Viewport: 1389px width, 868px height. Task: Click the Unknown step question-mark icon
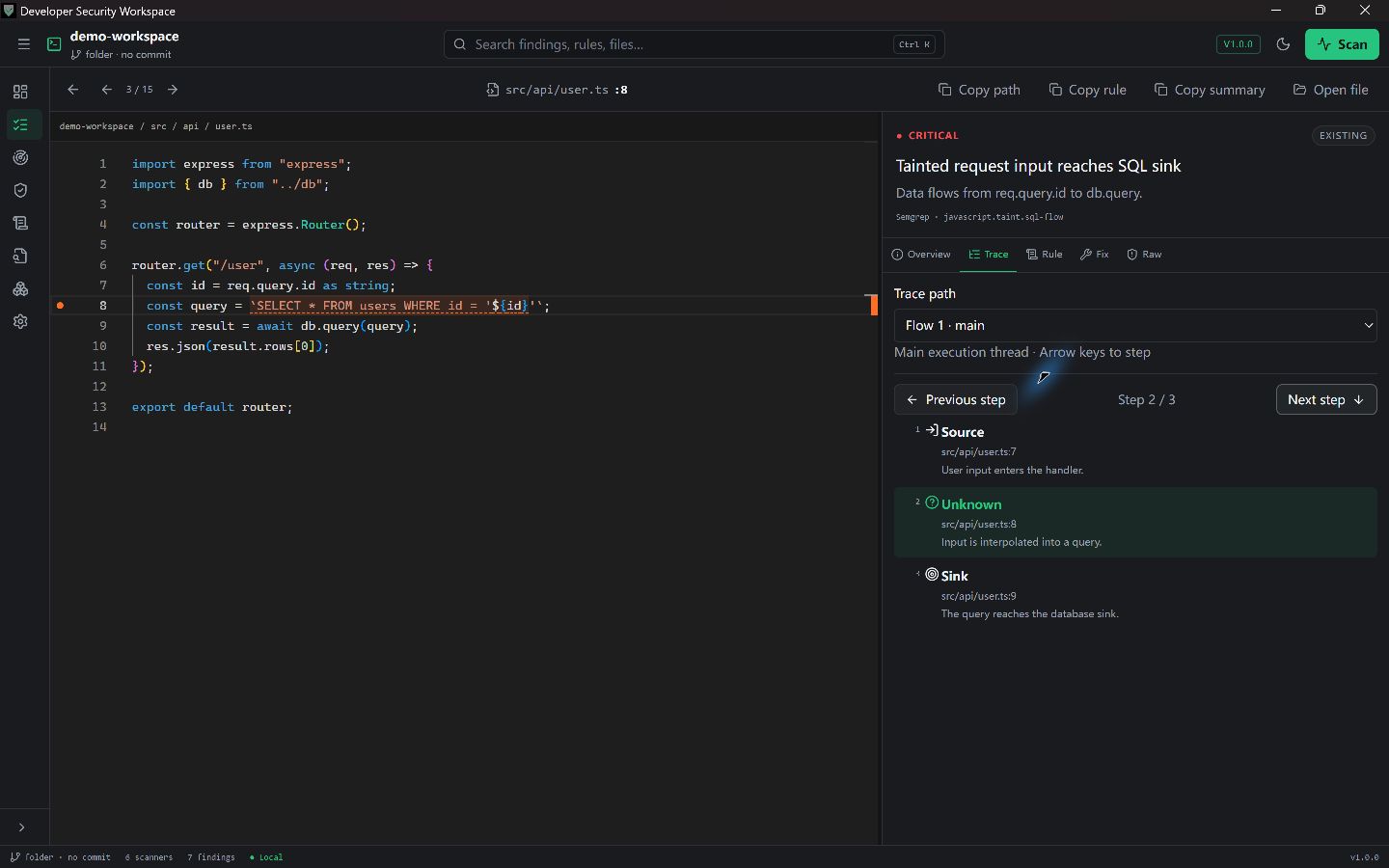932,502
